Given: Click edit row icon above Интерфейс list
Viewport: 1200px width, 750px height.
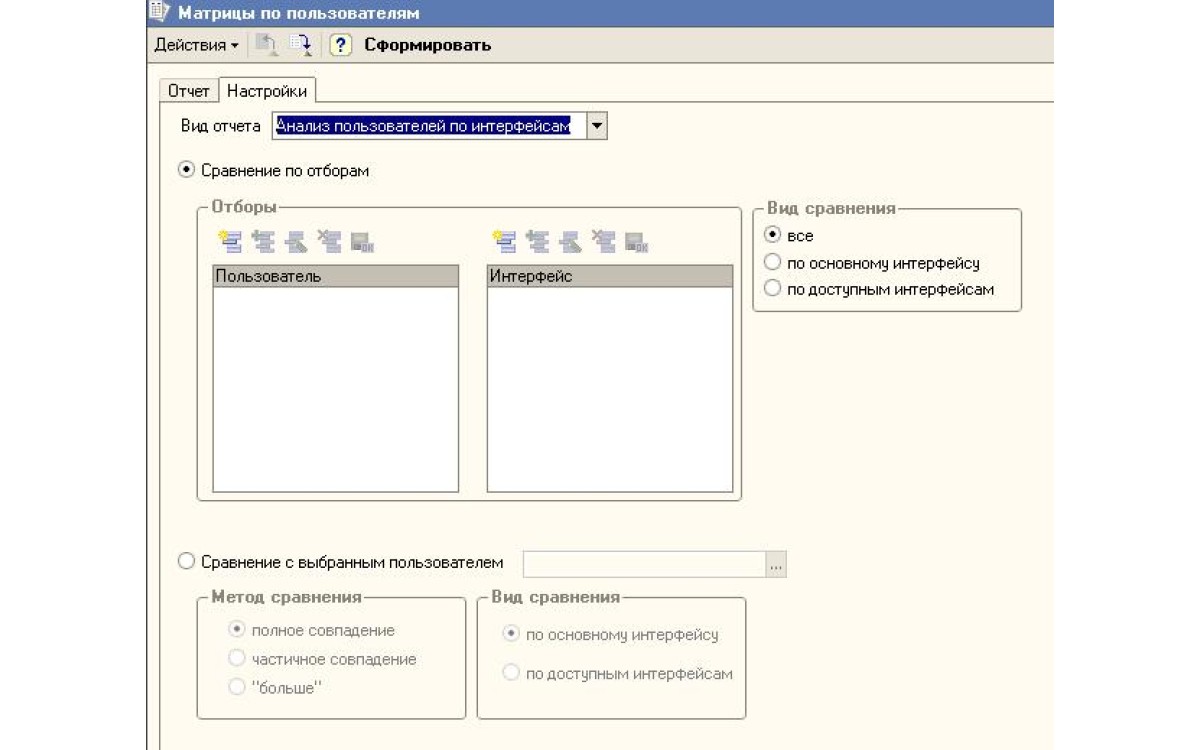Looking at the screenshot, I should tap(570, 241).
